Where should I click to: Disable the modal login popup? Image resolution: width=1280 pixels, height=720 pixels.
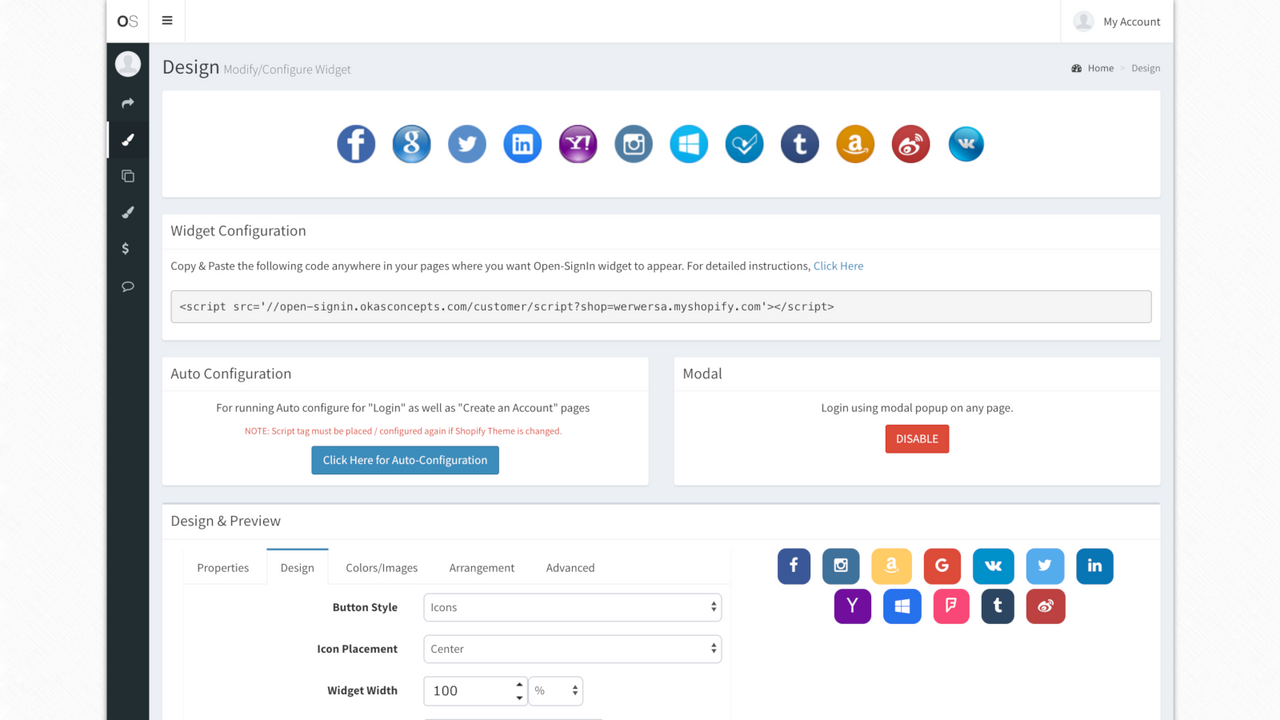pos(916,438)
